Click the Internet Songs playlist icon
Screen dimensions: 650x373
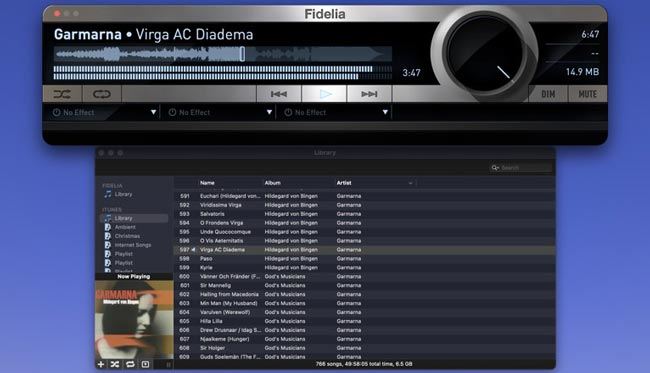pyautogui.click(x=108, y=245)
